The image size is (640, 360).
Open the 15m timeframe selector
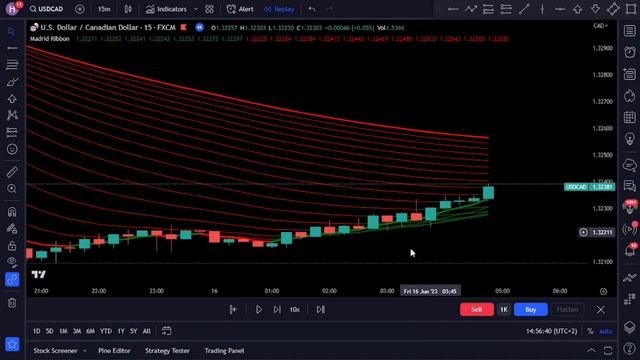[x=104, y=9]
